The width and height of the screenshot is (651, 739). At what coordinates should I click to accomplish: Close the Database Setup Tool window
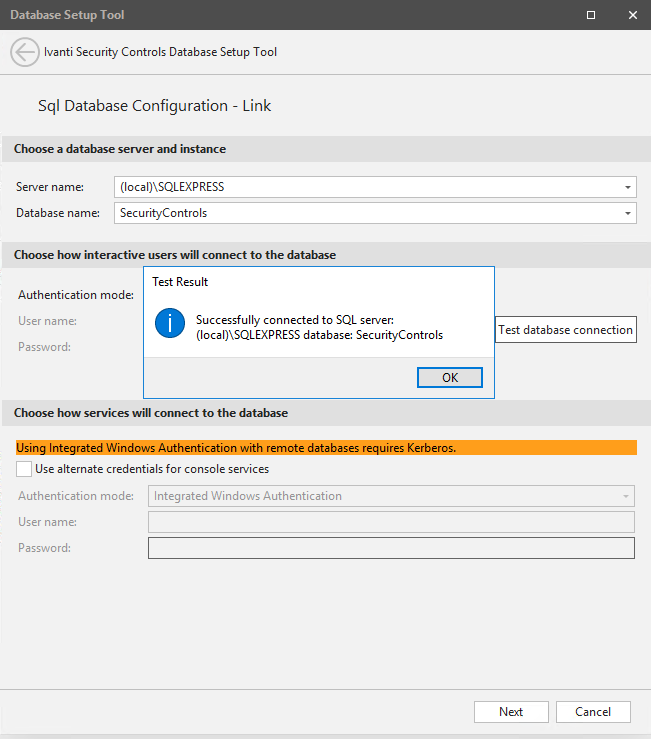click(632, 15)
